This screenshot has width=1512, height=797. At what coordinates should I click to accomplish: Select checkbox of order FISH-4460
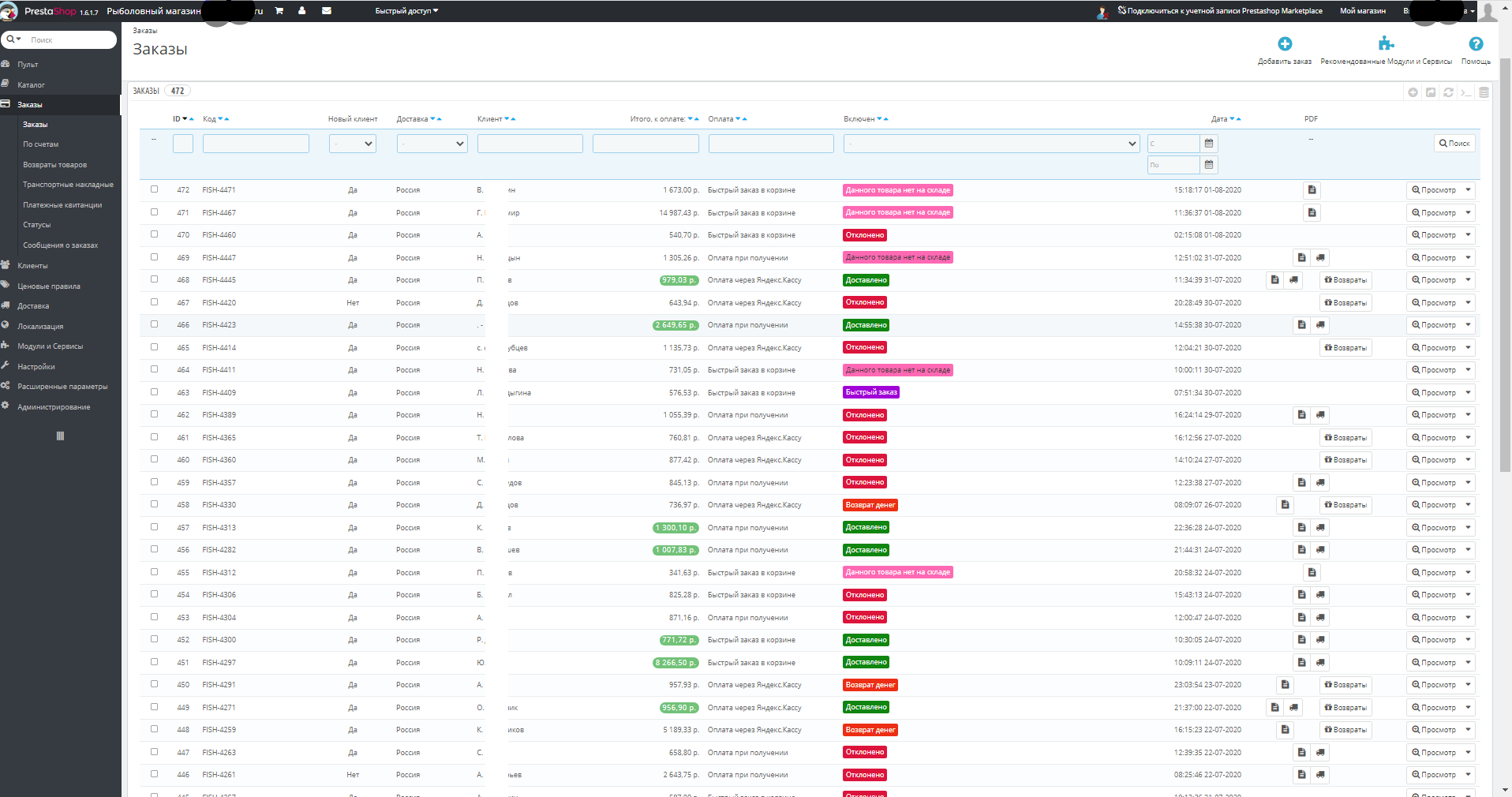(154, 234)
